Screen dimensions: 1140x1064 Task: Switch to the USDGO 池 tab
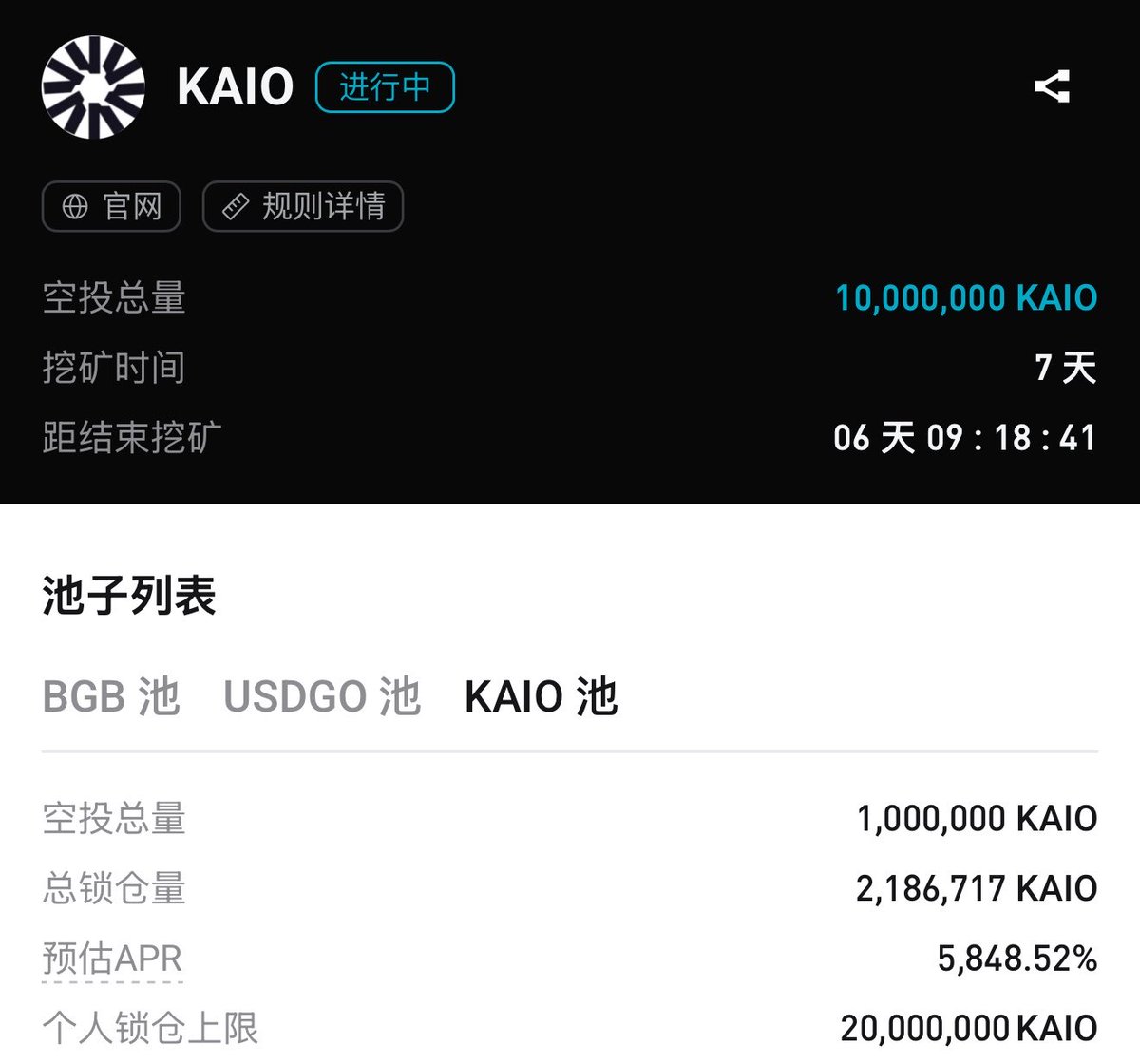coord(322,696)
